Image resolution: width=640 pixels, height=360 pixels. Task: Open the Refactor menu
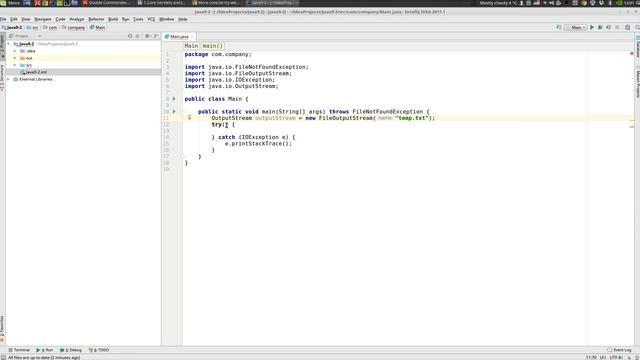pyautogui.click(x=96, y=19)
